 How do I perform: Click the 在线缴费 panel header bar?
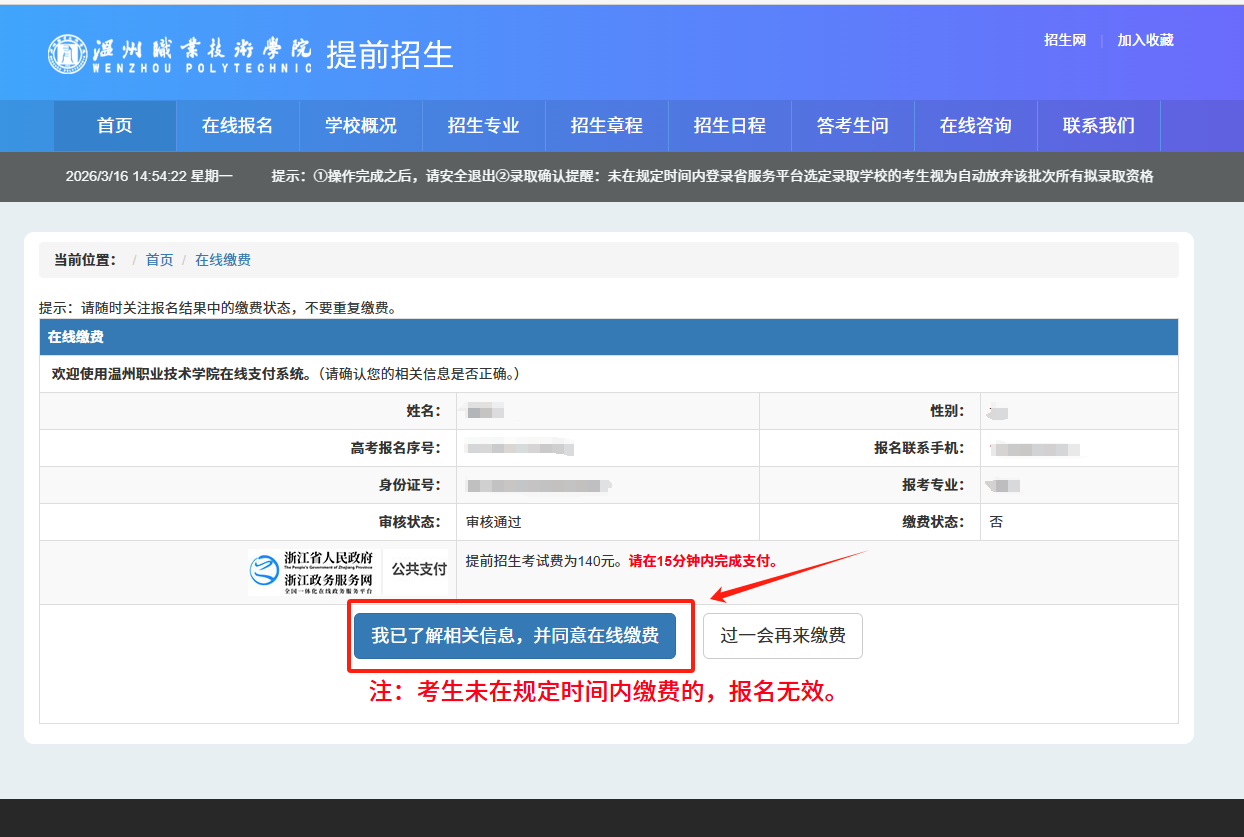(608, 337)
